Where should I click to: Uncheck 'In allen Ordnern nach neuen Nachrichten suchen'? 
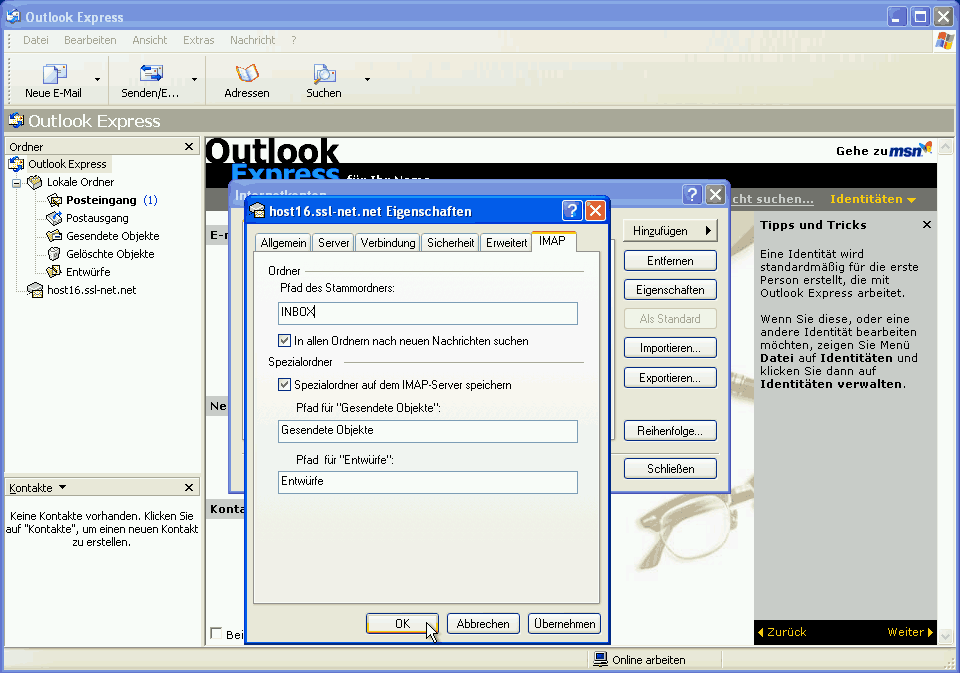click(x=285, y=340)
